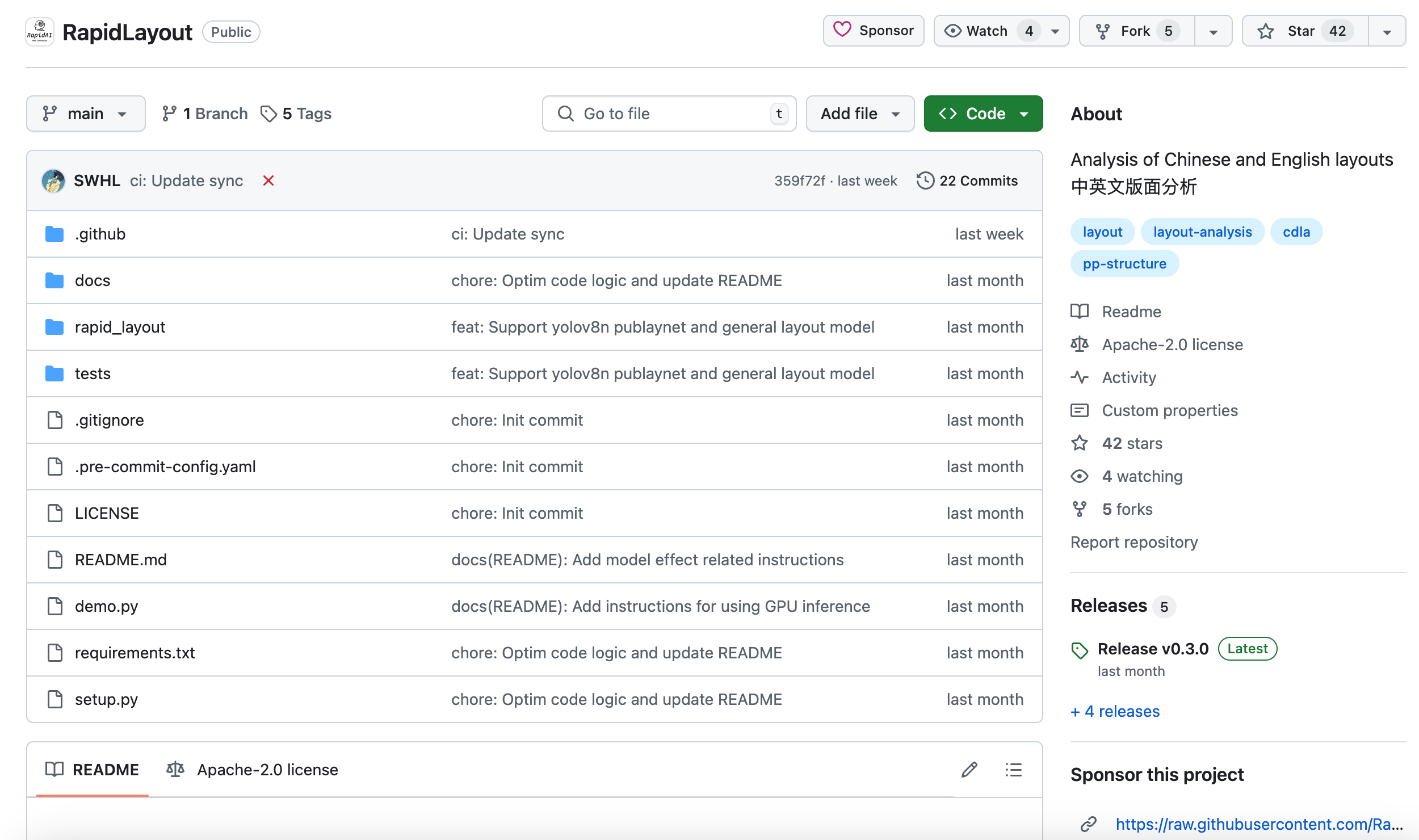This screenshot has height=840, width=1419.
Task: Click the RapidAI repository avatar logo
Action: tap(40, 32)
